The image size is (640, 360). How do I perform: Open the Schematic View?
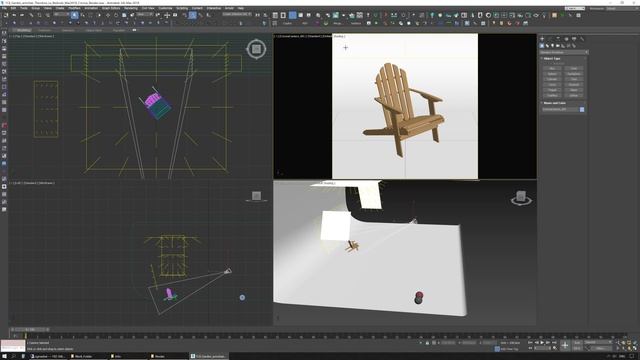pos(309,15)
